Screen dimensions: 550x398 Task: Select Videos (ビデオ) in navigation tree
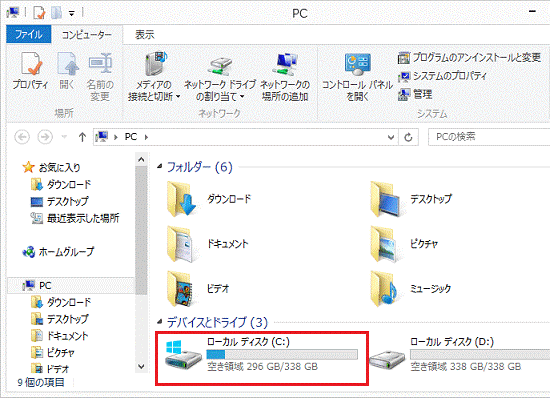(x=50, y=368)
